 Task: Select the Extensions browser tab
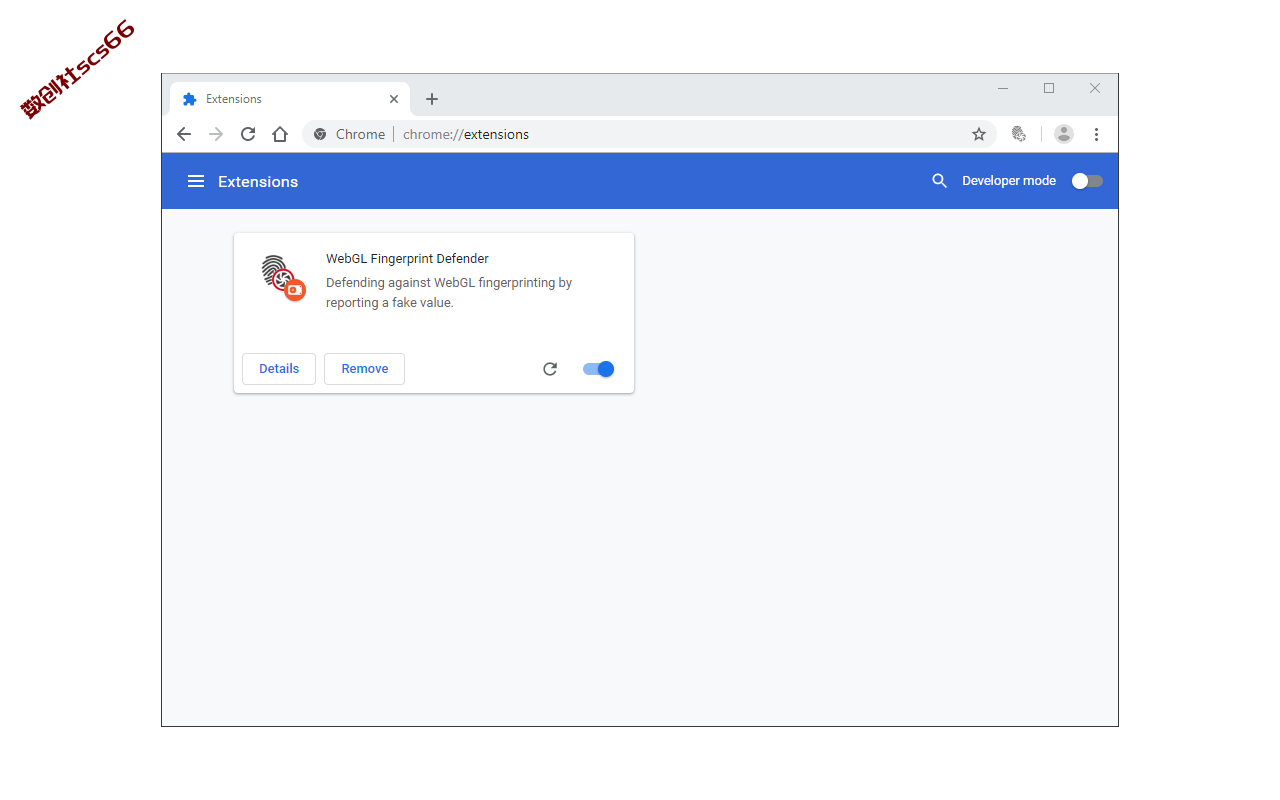coord(290,99)
